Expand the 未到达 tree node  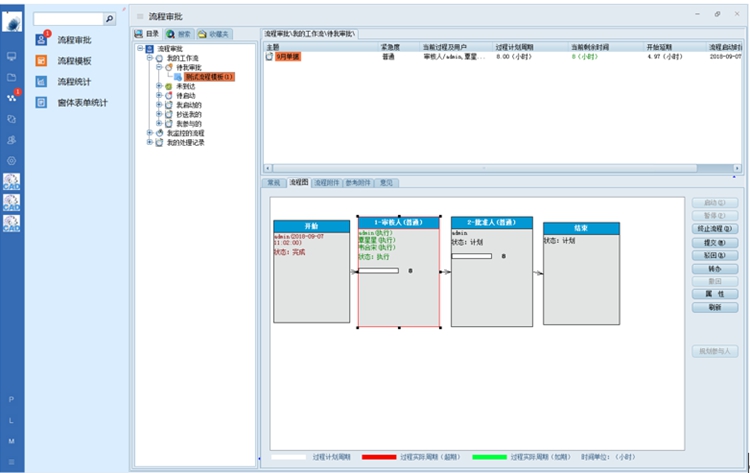[158, 86]
